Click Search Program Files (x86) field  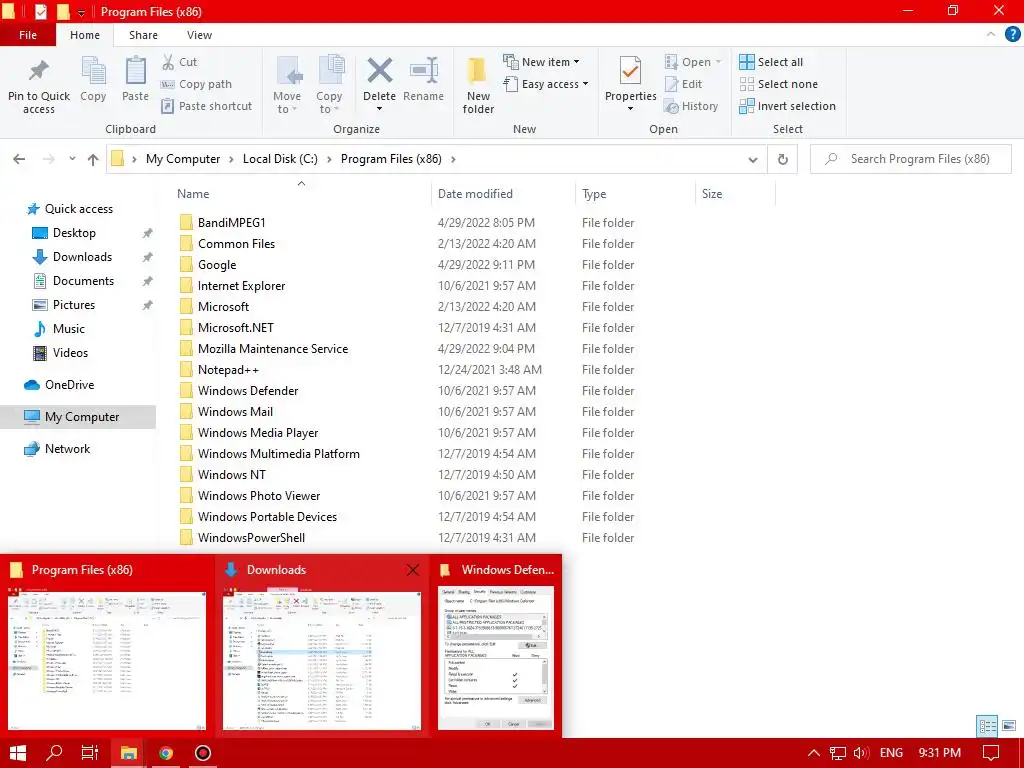pyautogui.click(x=911, y=159)
